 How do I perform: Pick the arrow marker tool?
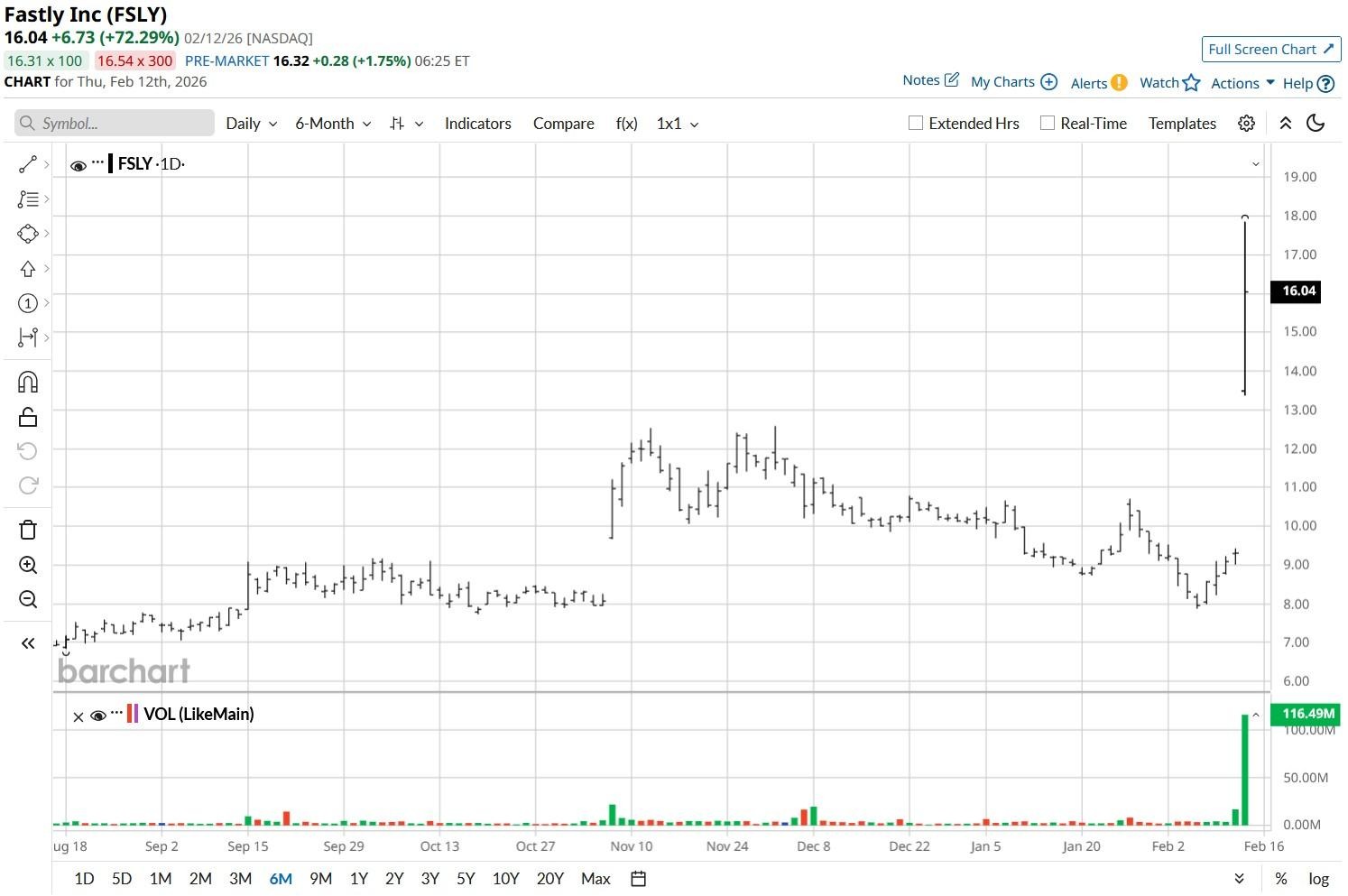coord(27,269)
